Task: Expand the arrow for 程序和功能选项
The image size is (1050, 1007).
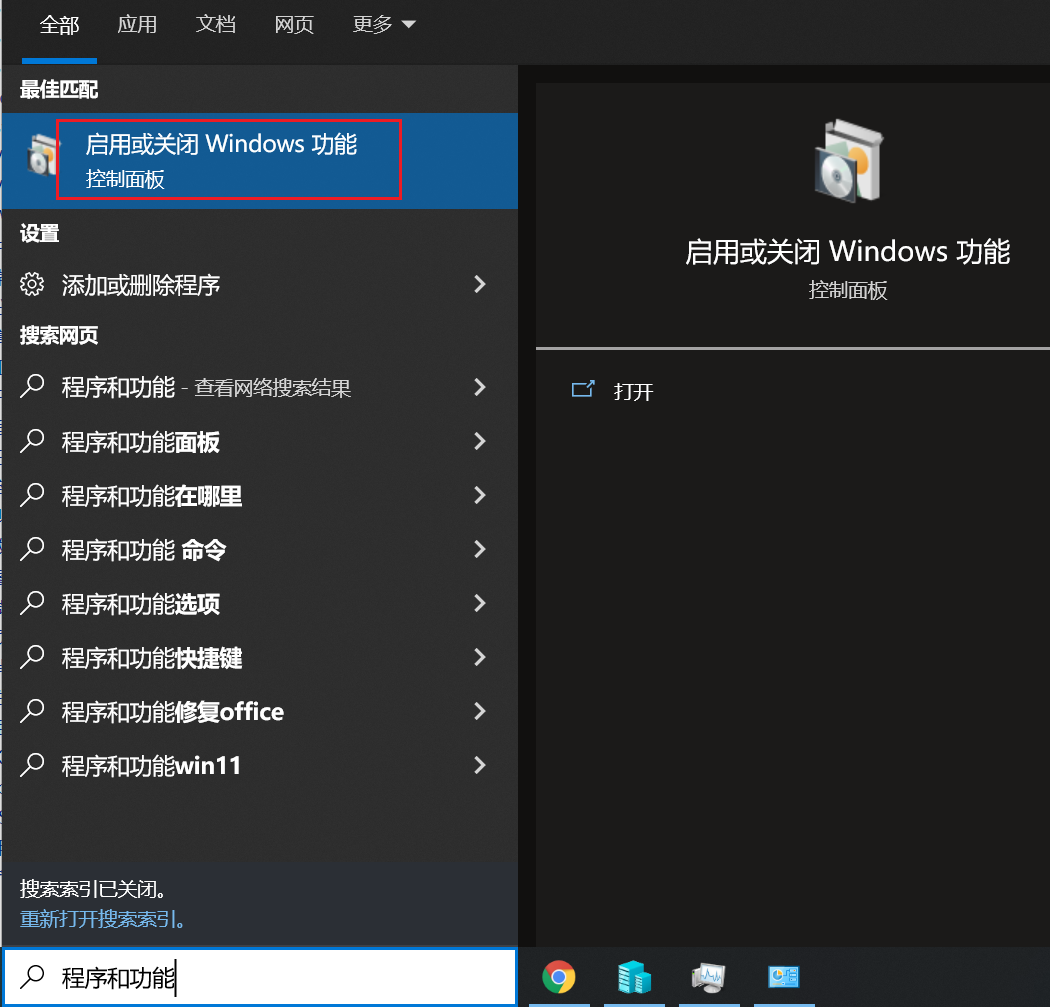Action: point(479,603)
